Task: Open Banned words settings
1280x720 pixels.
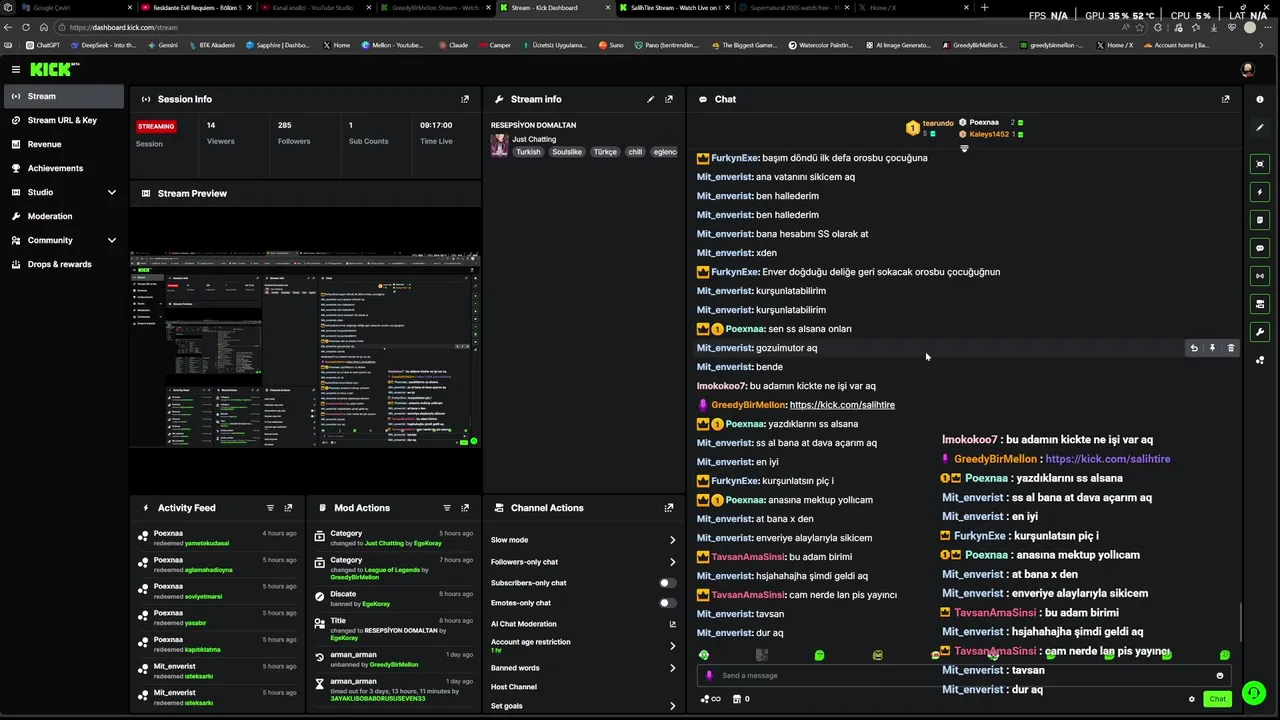Action: [x=584, y=668]
